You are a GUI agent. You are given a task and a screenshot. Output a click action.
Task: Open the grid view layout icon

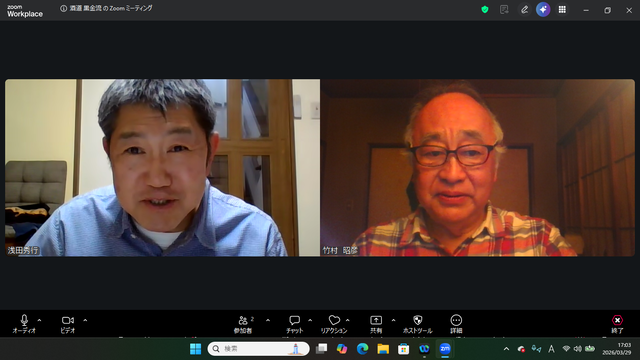coord(562,9)
